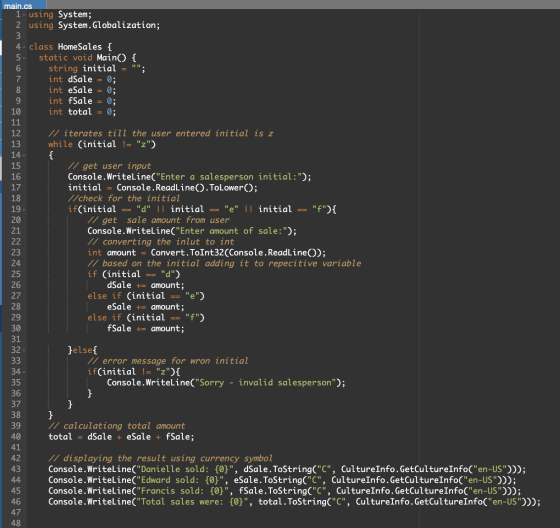The height and width of the screenshot is (528, 560).
Task: Collapse the fold marker at line 34
Action: click(x=24, y=372)
